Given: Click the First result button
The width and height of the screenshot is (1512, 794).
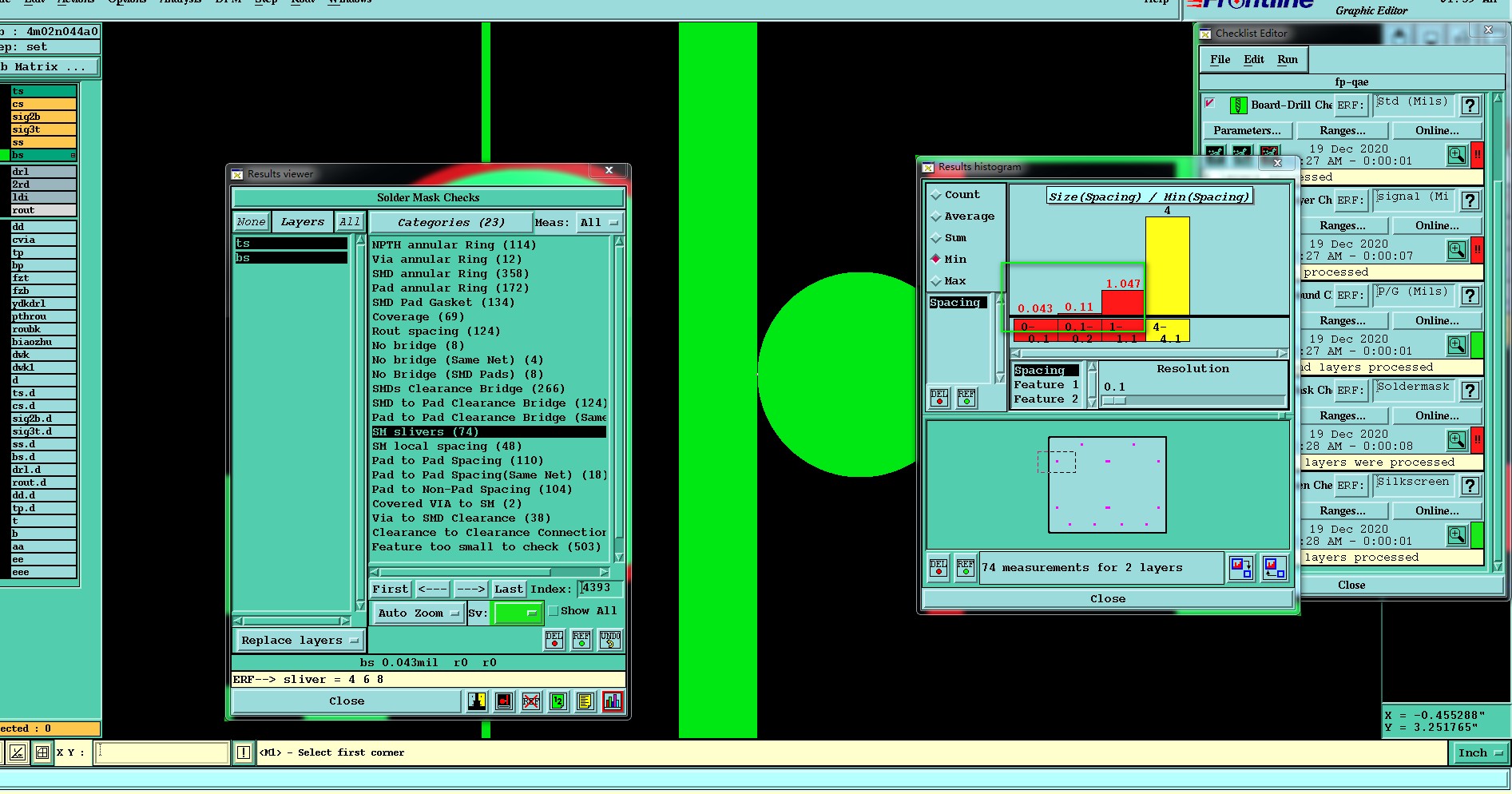Looking at the screenshot, I should pos(390,590).
